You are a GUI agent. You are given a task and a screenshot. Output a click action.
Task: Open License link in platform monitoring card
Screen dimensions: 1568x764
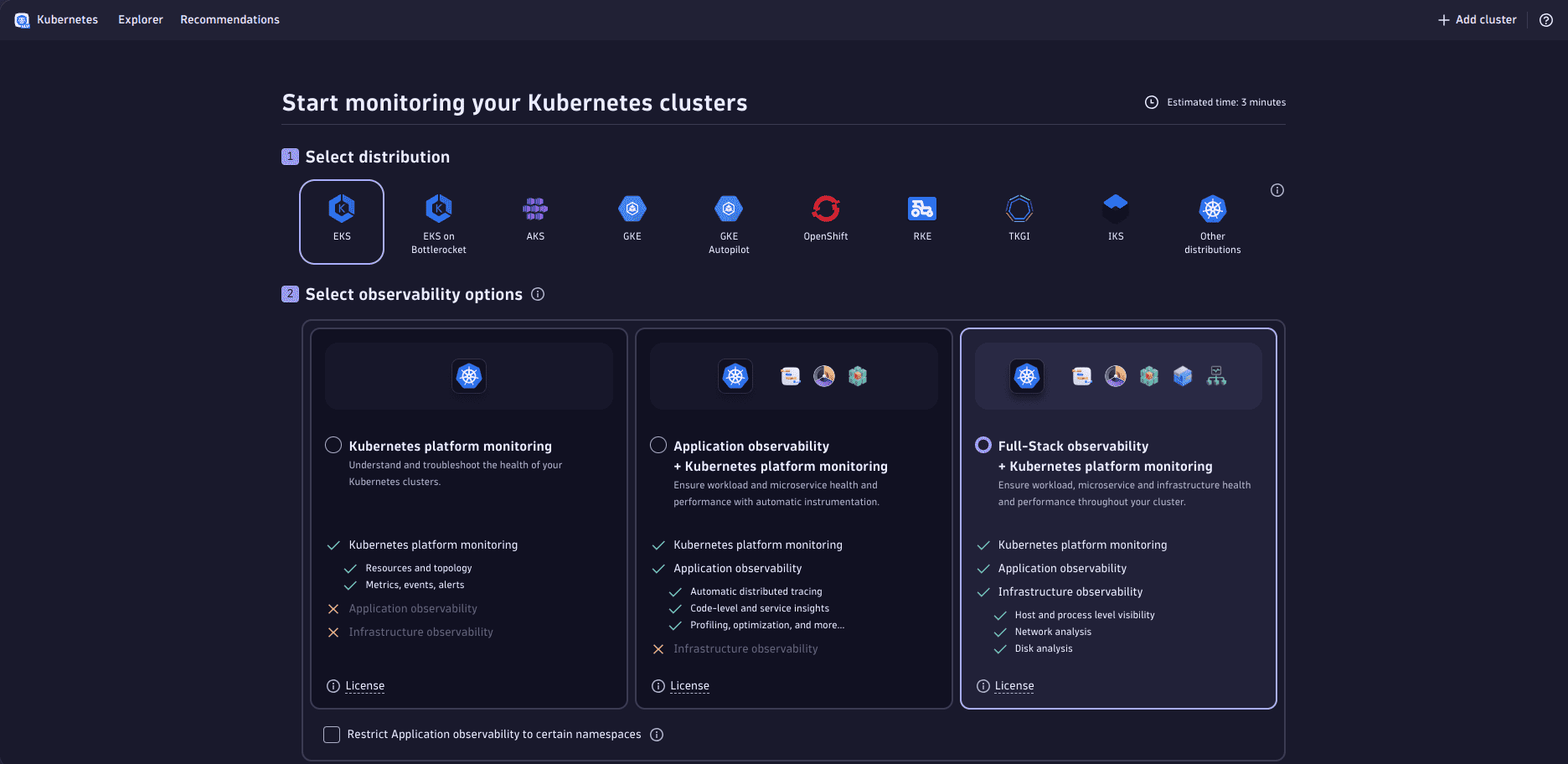365,686
